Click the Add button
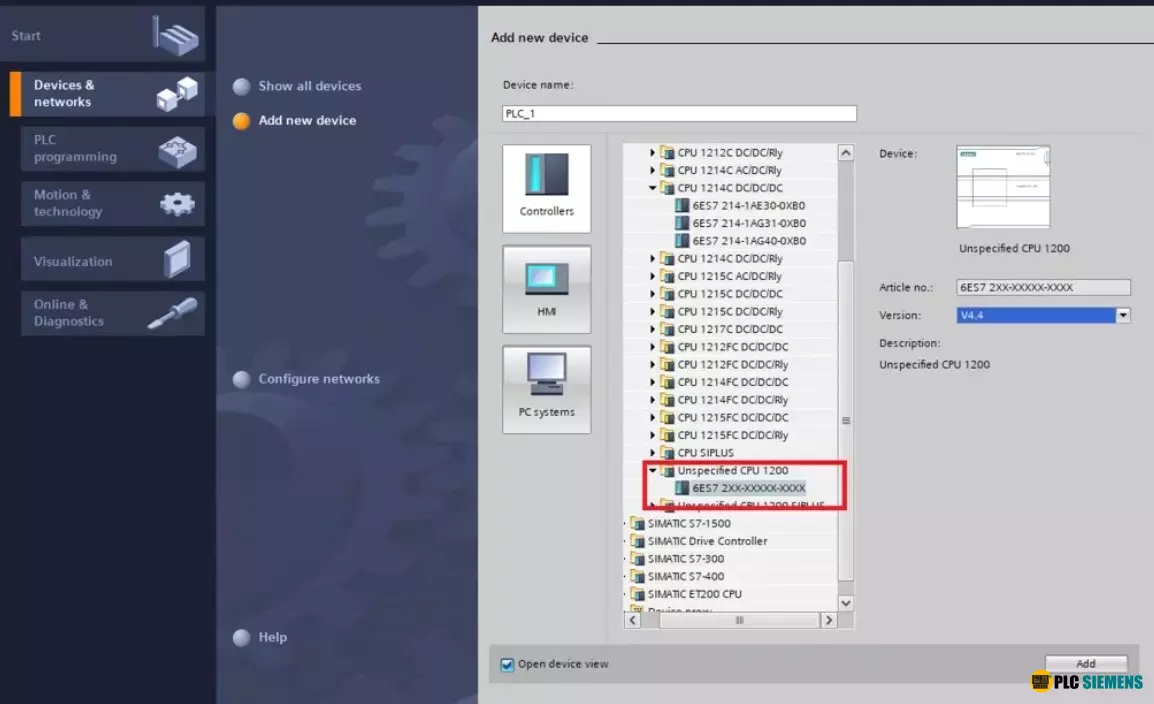Image resolution: width=1154 pixels, height=704 pixels. click(x=1085, y=663)
